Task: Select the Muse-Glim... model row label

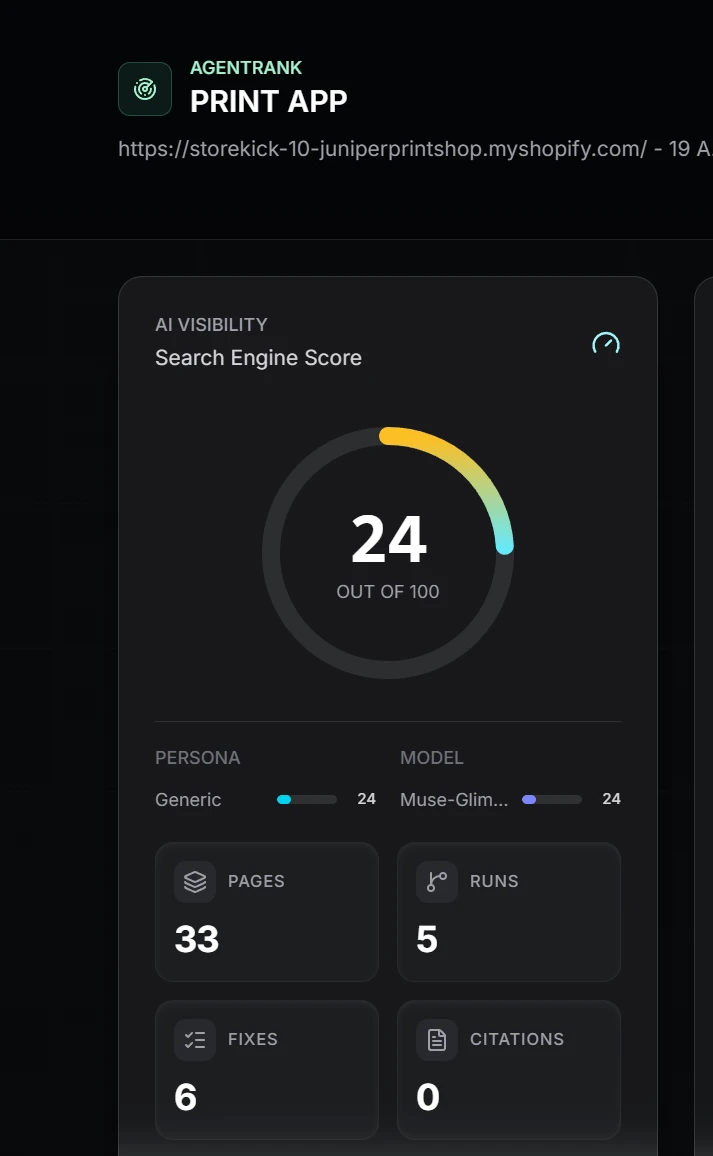Action: pos(453,800)
